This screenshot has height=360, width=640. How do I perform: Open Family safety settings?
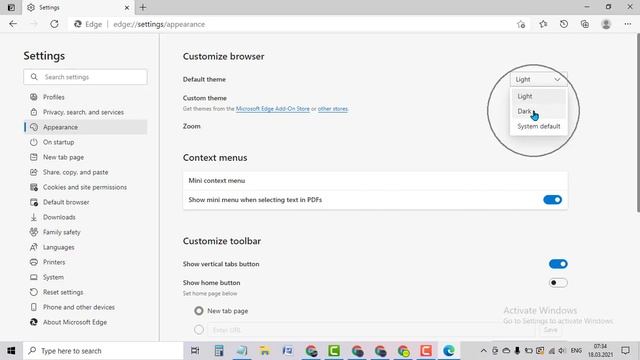point(85,232)
